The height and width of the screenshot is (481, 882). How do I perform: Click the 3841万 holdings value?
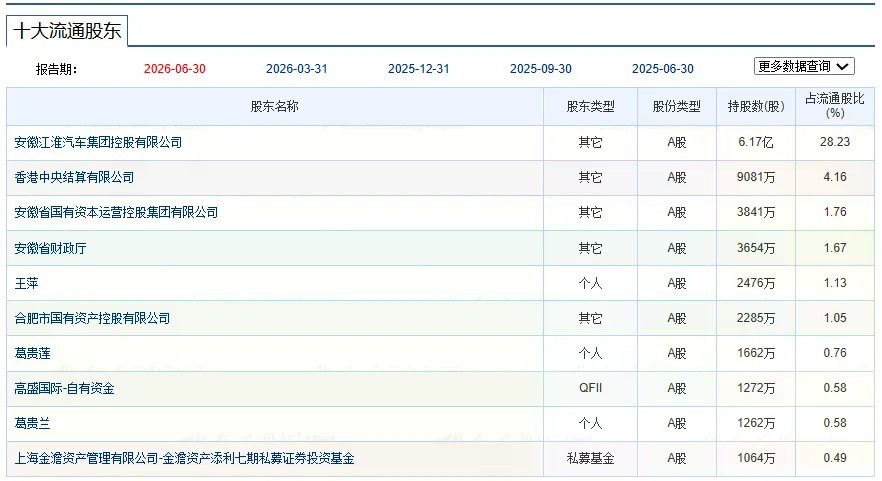(x=755, y=212)
